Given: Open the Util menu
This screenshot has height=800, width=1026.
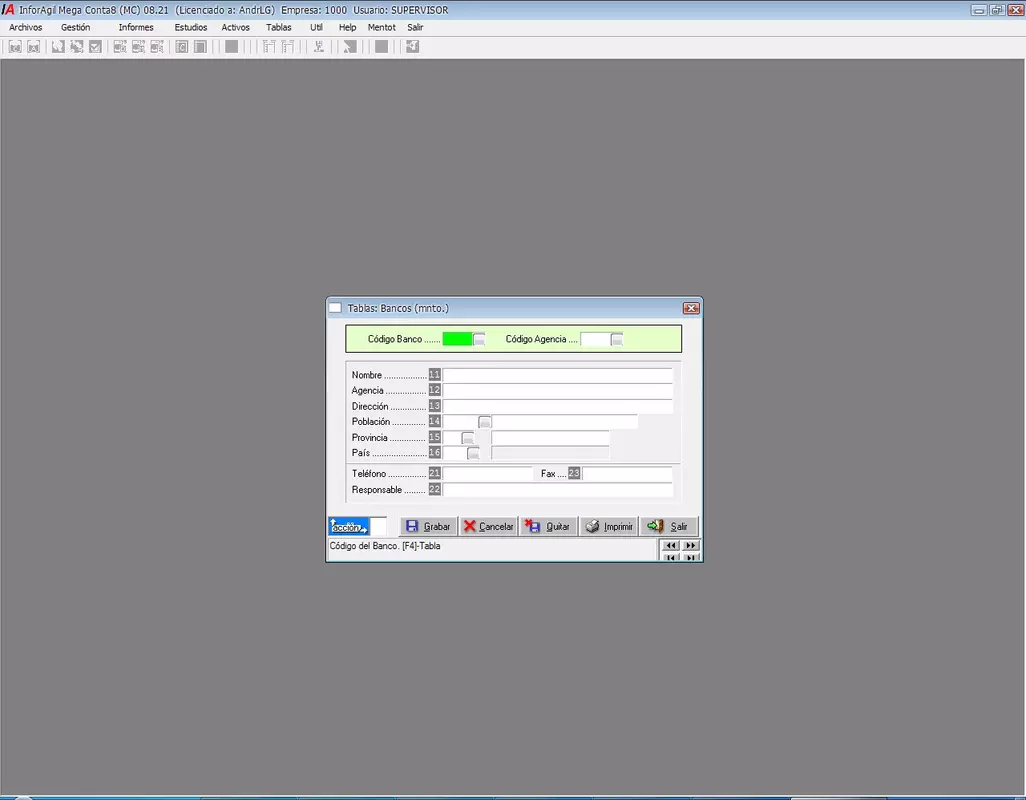Looking at the screenshot, I should point(317,27).
